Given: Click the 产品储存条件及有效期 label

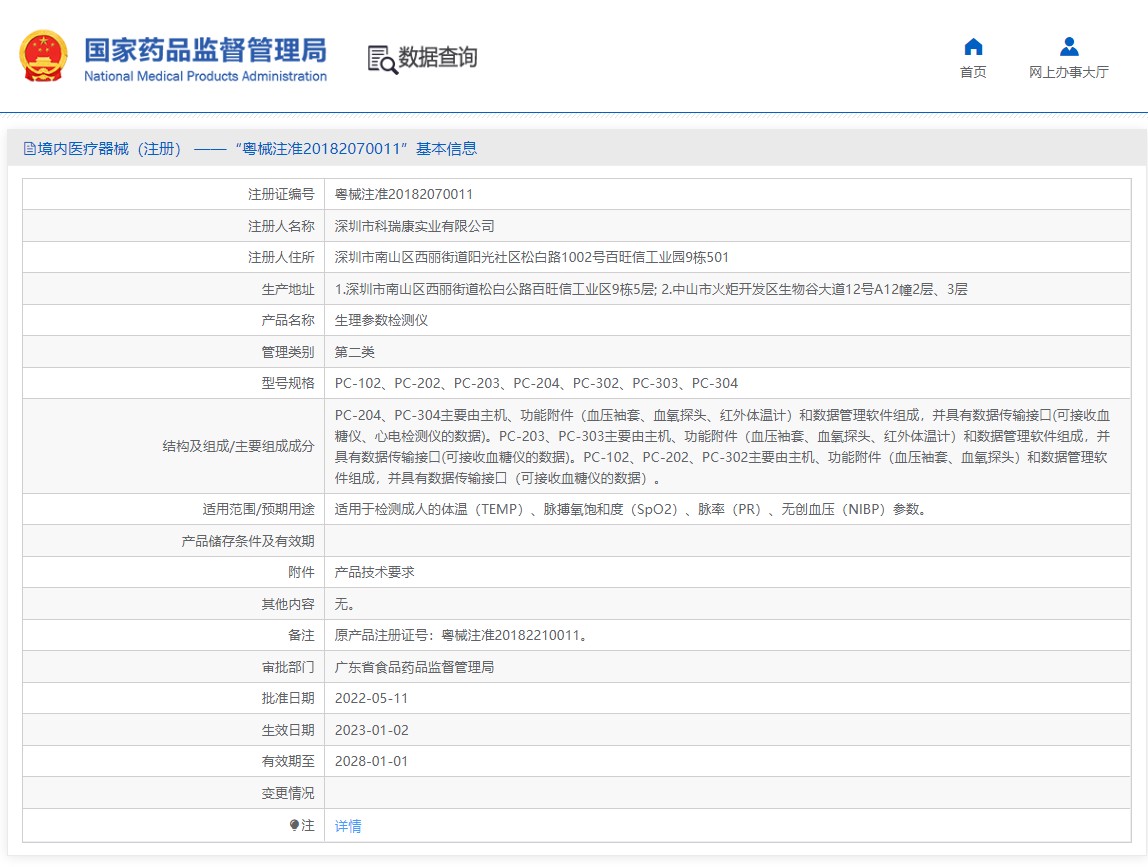Looking at the screenshot, I should click(248, 541).
